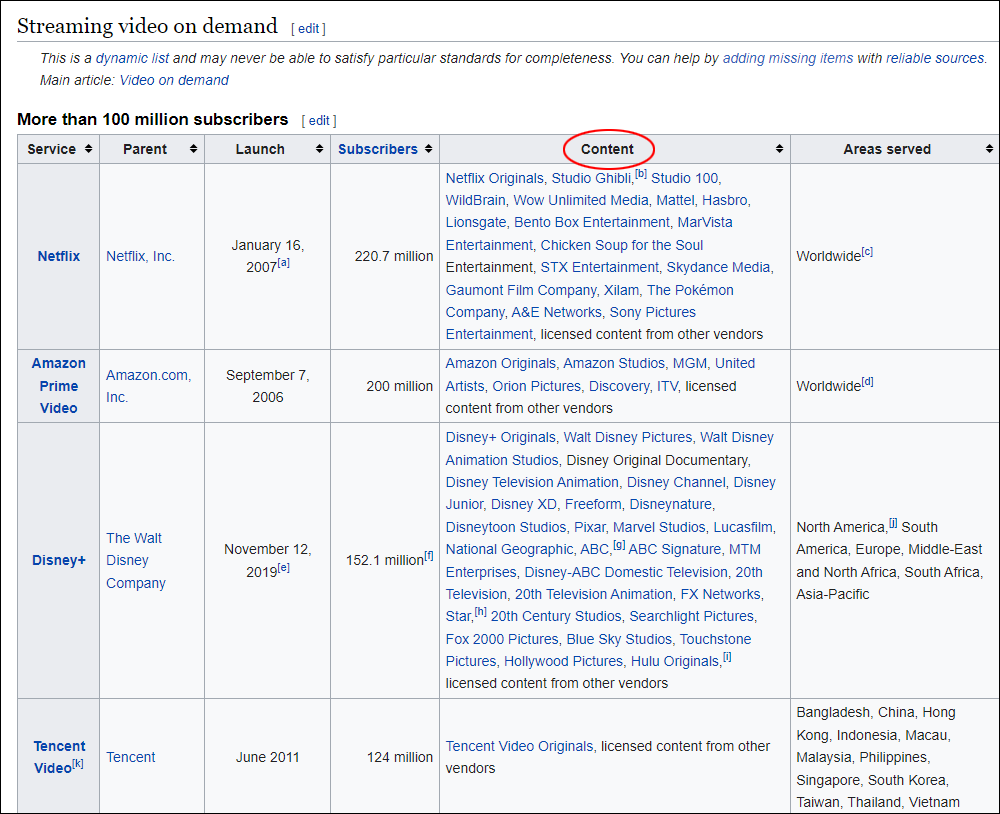Open the Skydance Media link

coord(718,267)
